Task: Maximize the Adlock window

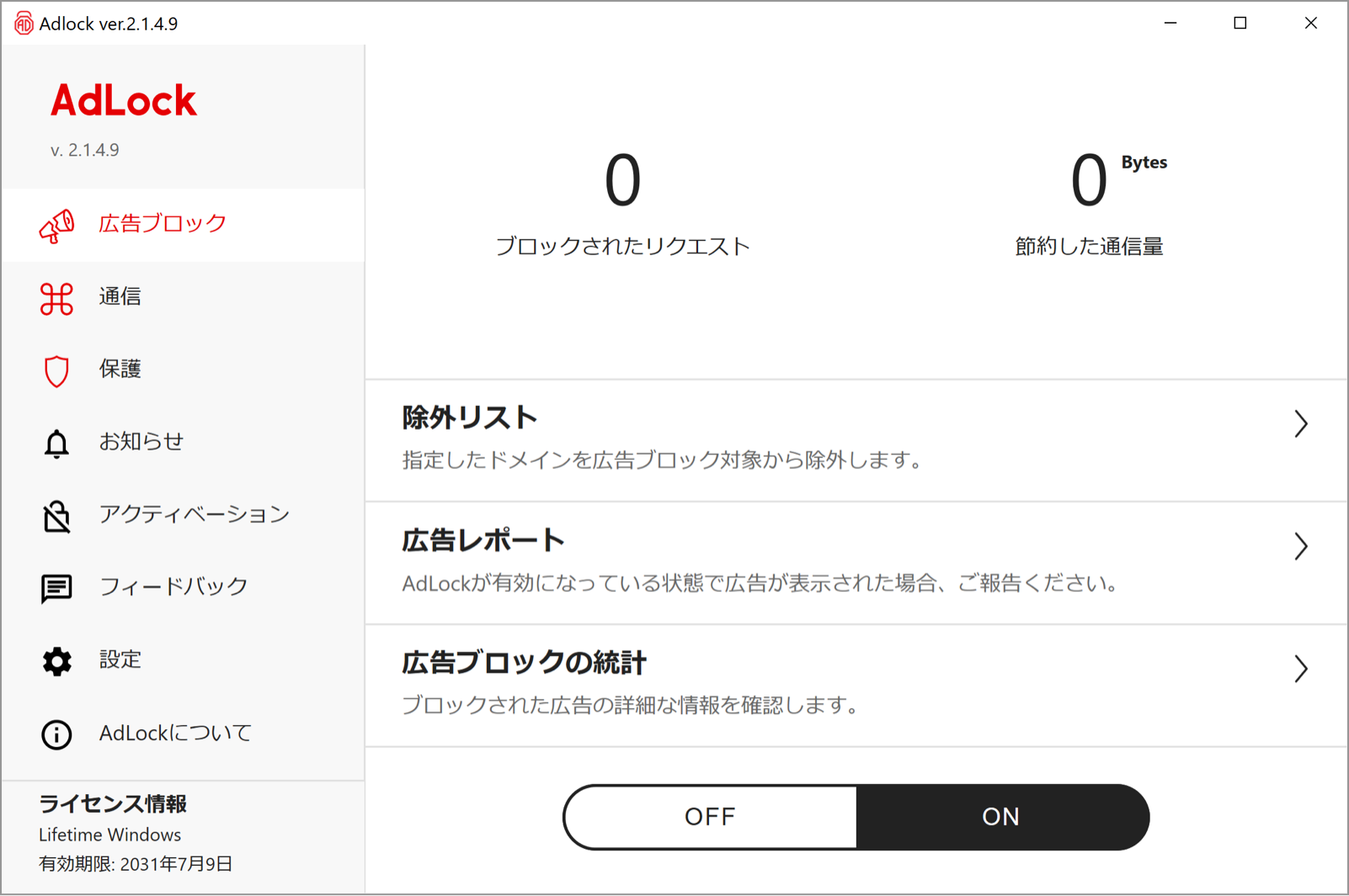Action: pyautogui.click(x=1240, y=23)
